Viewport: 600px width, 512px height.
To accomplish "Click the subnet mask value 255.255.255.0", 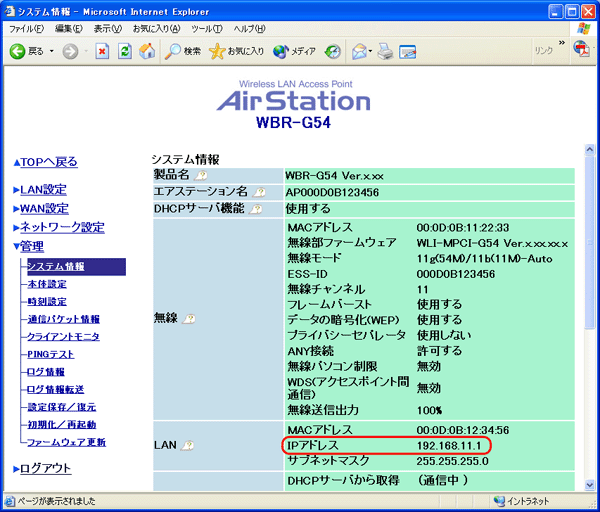I will coord(452,461).
